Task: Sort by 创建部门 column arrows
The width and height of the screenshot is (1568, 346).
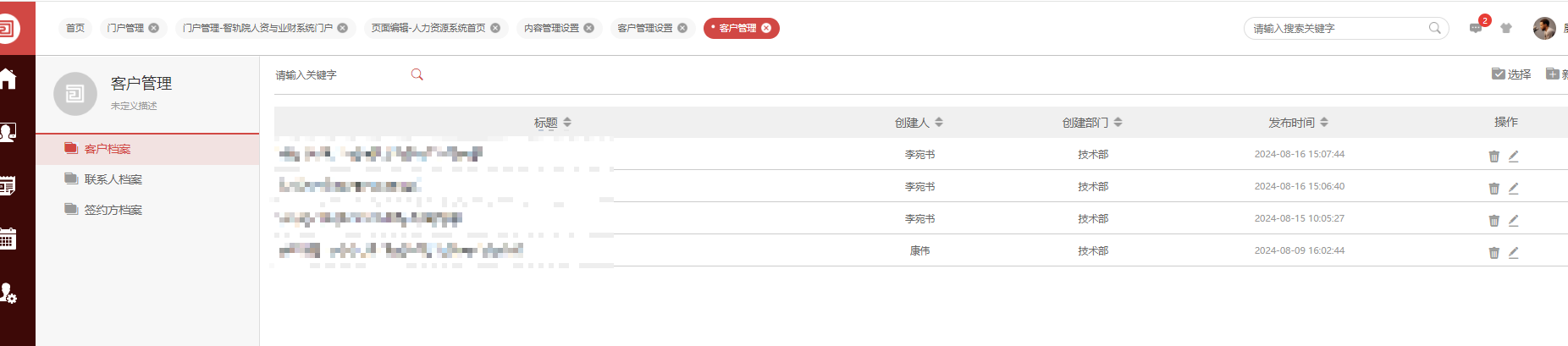Action: click(1118, 123)
